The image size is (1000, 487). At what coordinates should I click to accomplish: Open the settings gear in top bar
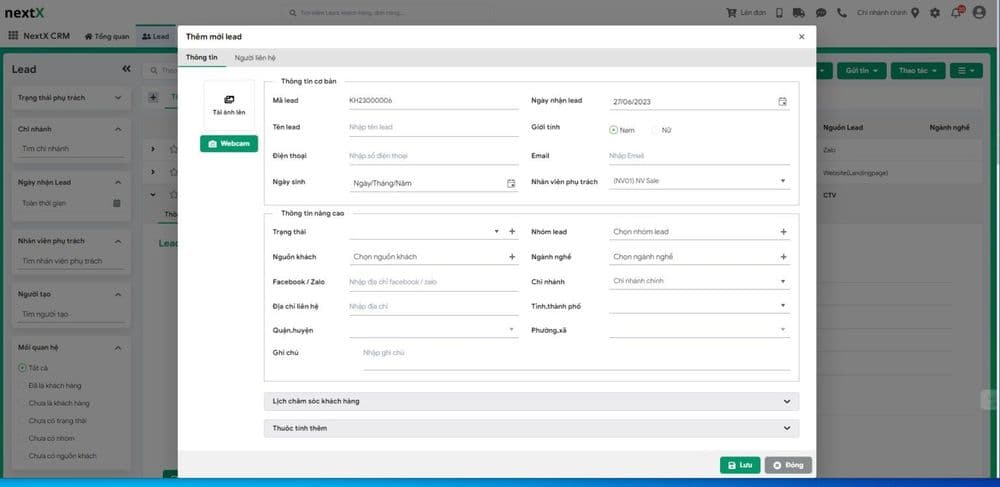935,13
